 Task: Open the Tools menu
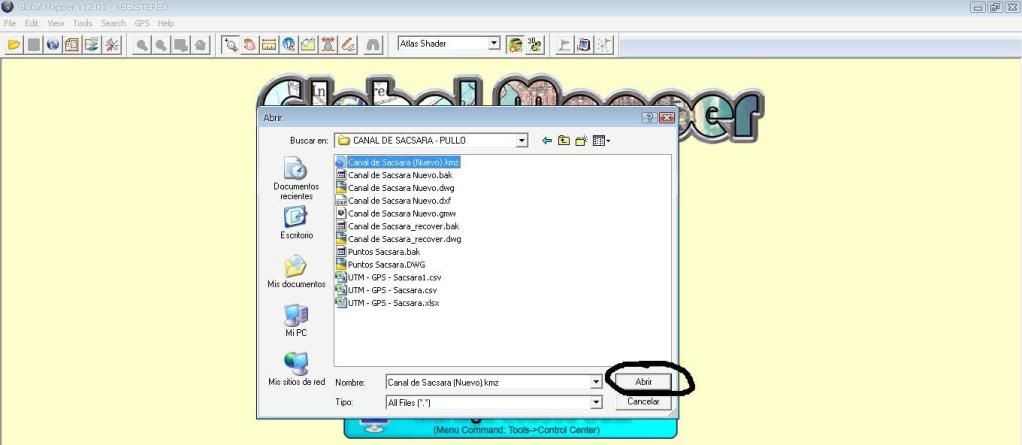82,23
